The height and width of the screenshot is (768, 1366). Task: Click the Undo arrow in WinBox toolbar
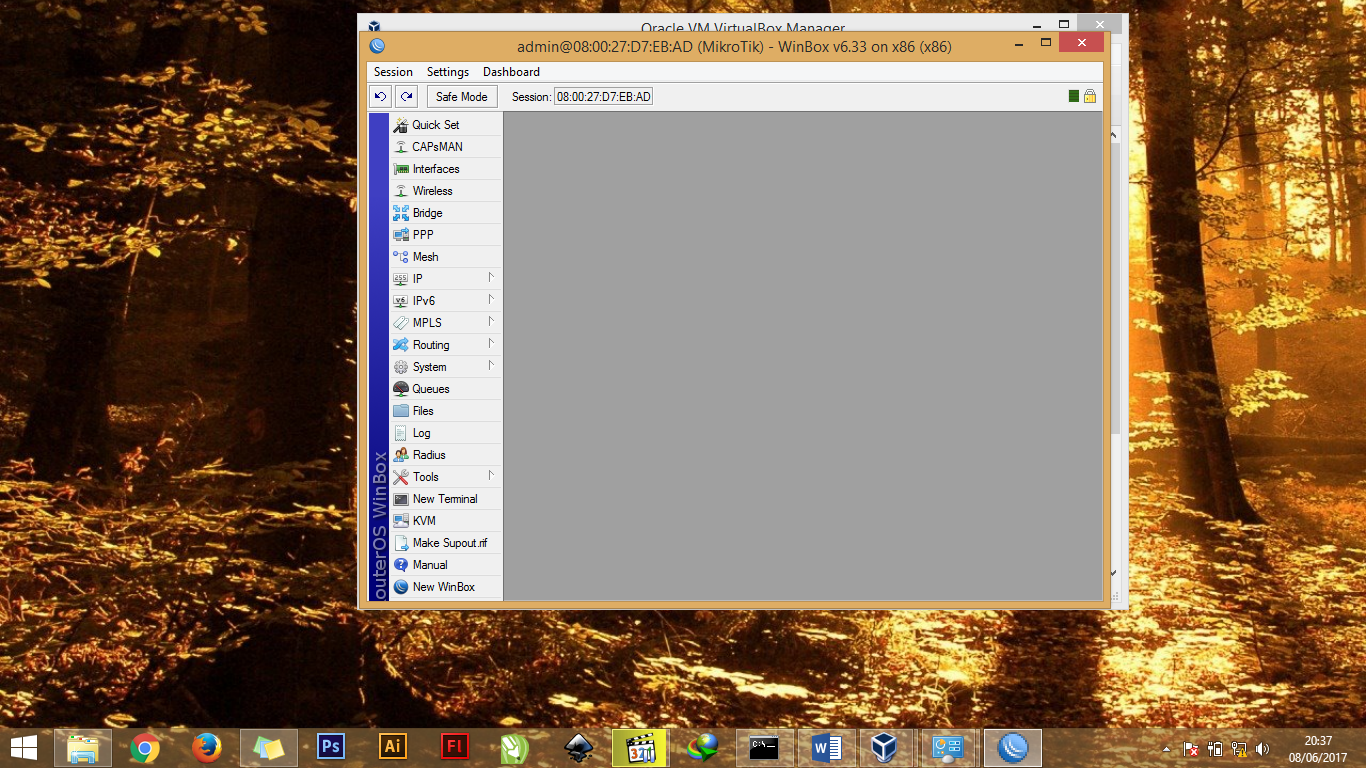click(380, 96)
